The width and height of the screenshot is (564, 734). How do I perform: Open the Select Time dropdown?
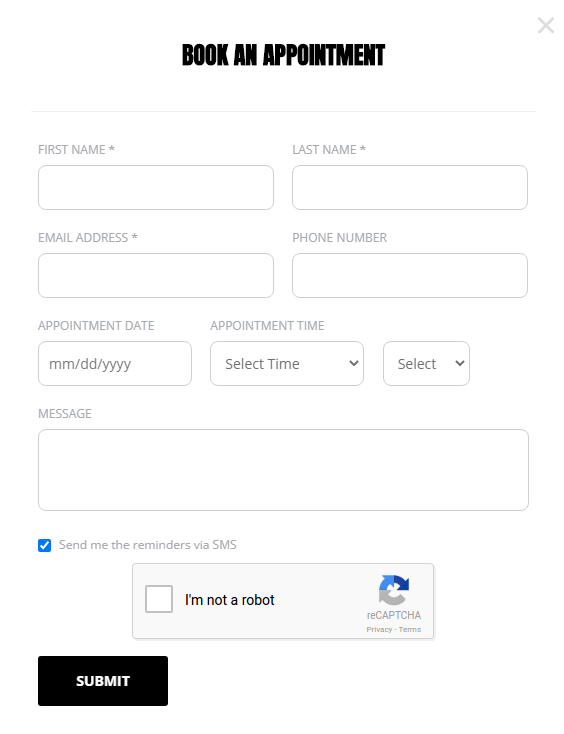[x=287, y=364]
